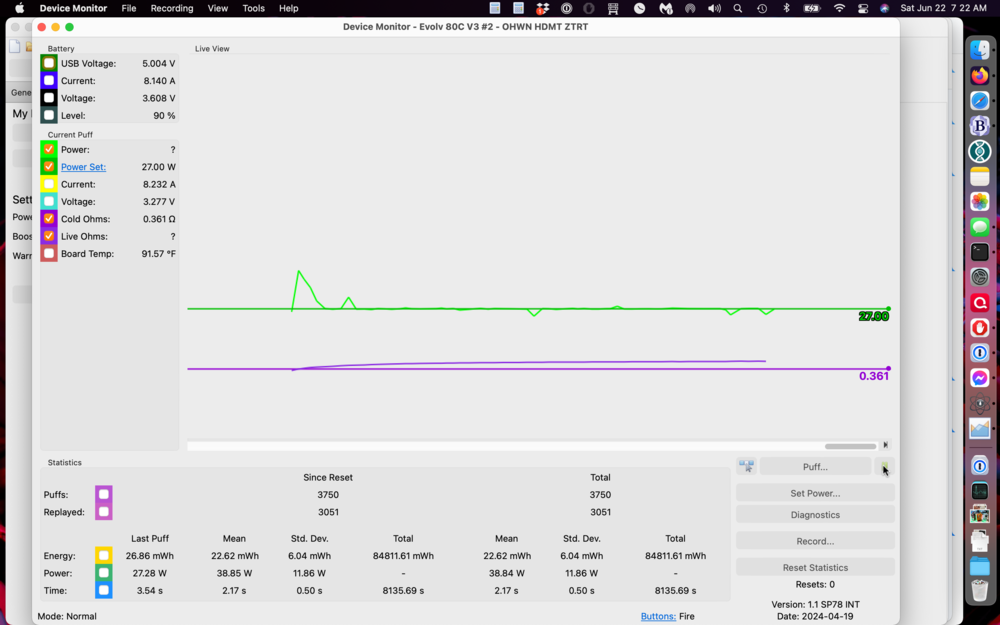Jump to end of Live View scrollbar

point(885,445)
